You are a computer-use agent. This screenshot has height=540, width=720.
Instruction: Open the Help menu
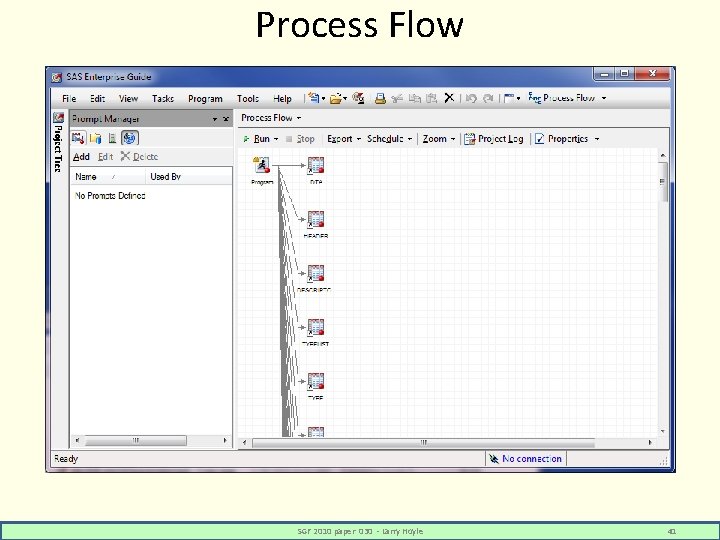[x=282, y=99]
